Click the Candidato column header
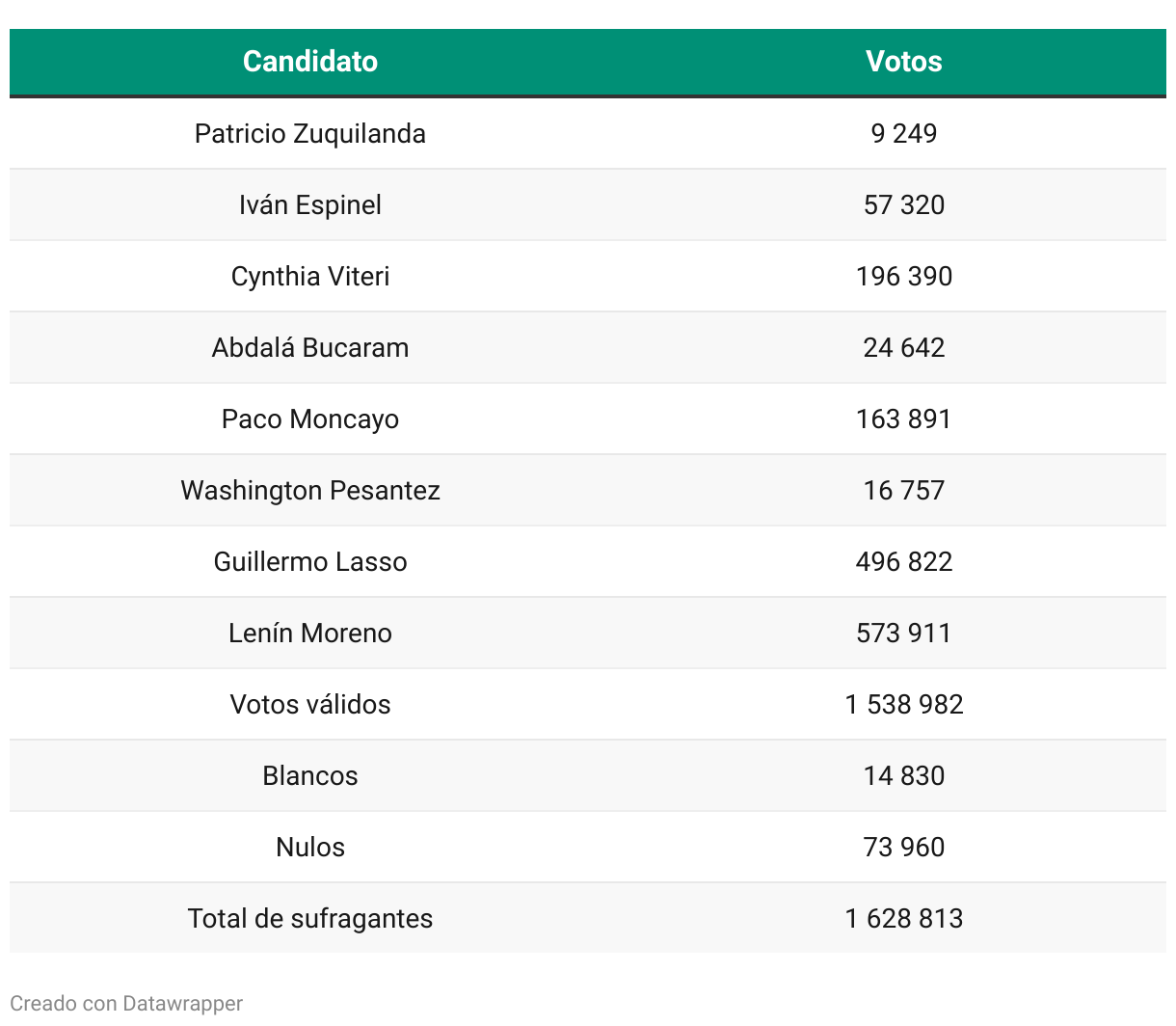This screenshot has width=1176, height=1026. pos(310,62)
